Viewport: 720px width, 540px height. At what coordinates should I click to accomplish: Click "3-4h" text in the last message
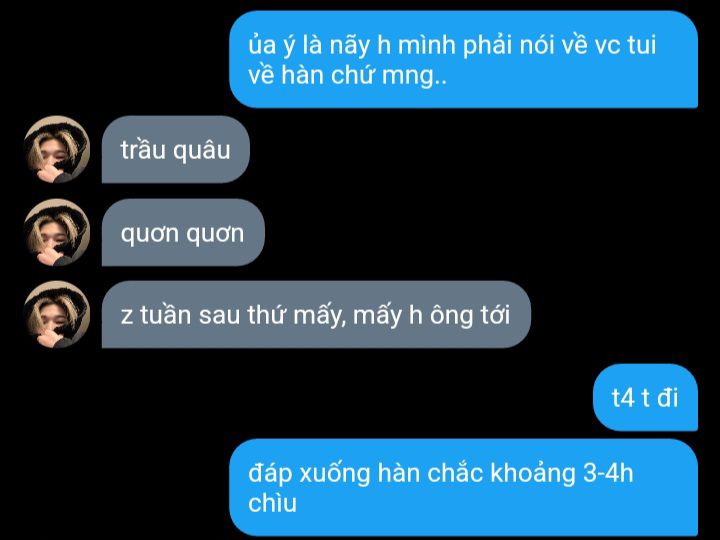pos(608,472)
